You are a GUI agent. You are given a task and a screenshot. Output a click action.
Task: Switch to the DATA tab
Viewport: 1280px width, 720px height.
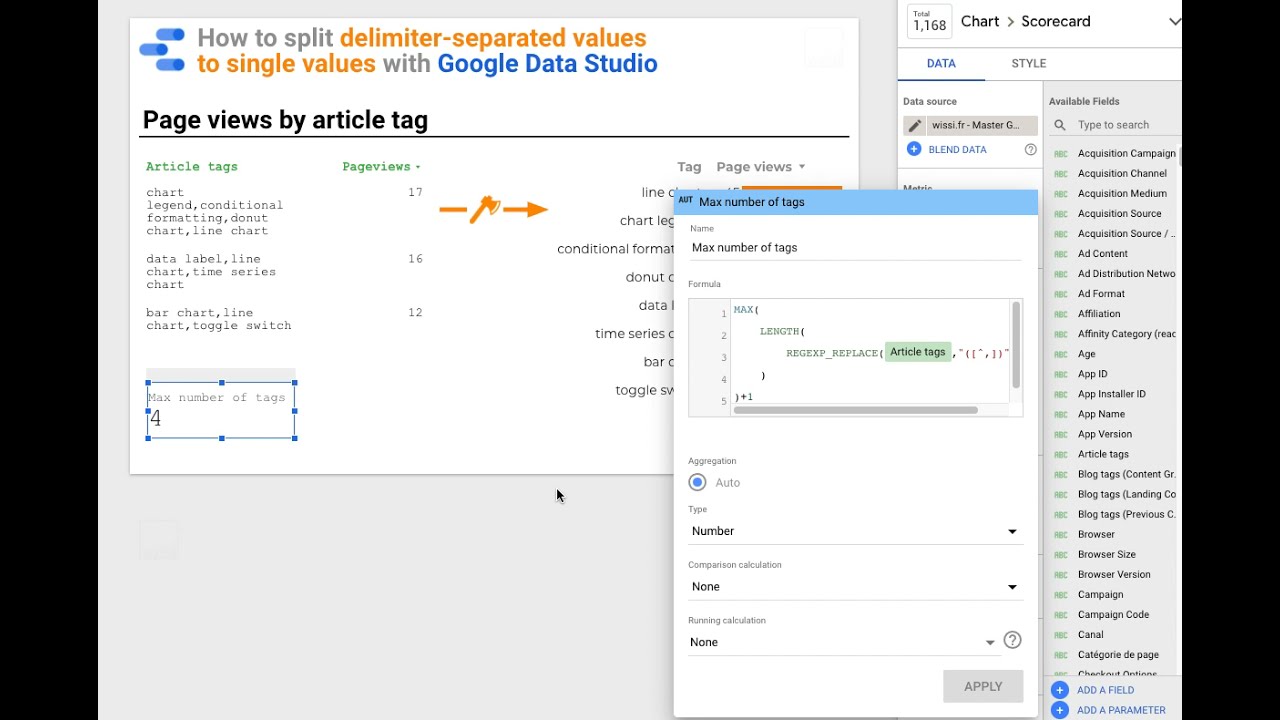(941, 63)
